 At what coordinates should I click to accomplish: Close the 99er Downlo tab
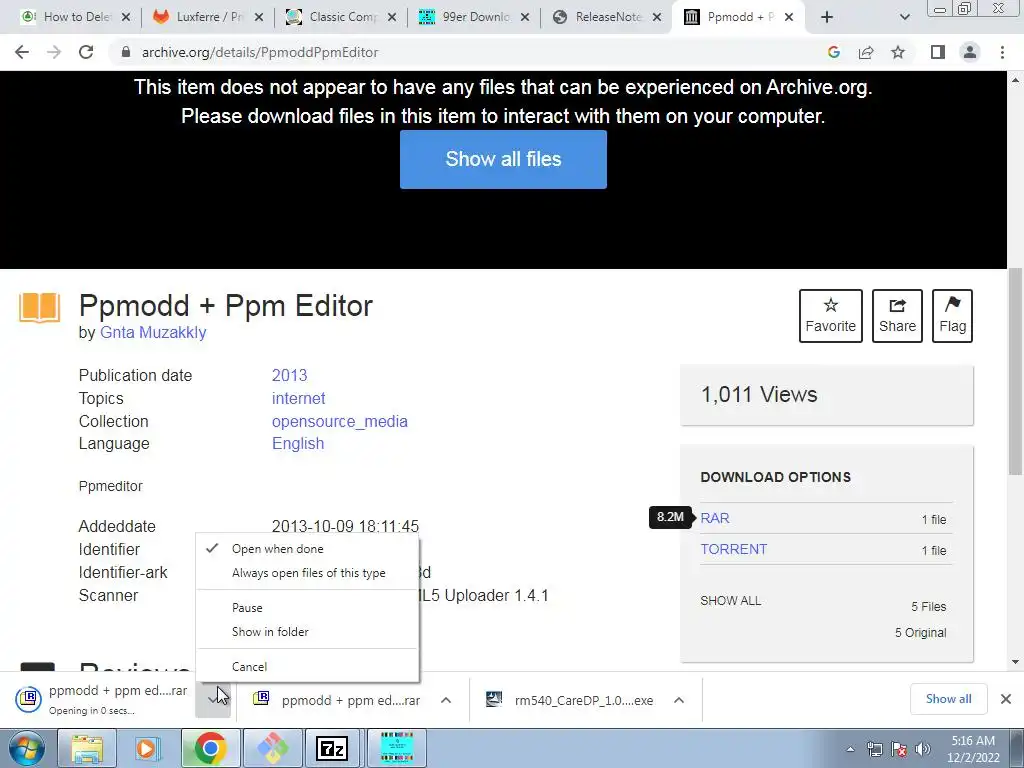tap(525, 18)
